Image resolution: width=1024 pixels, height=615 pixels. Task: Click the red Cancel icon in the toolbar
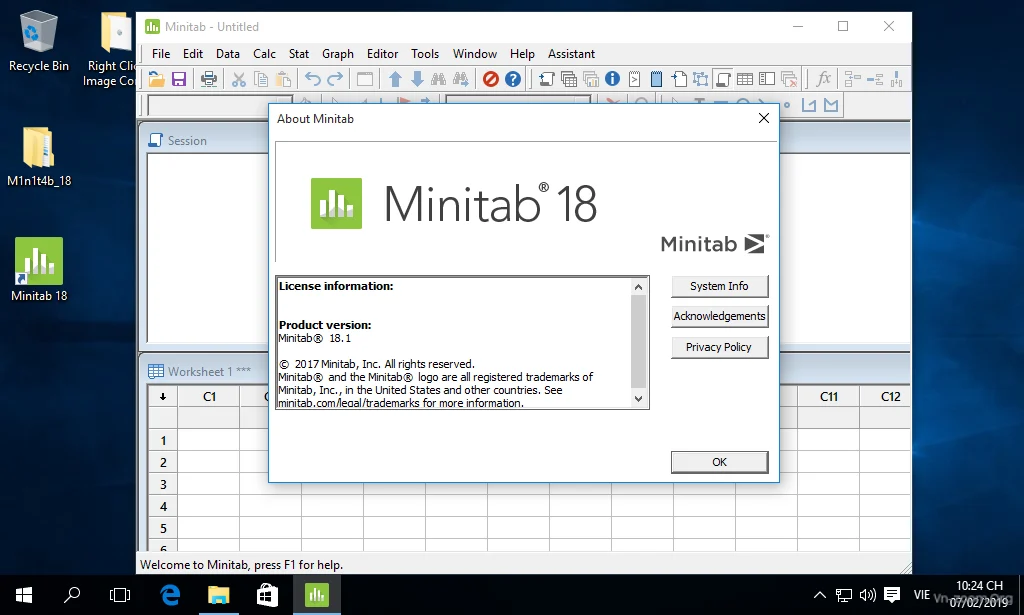click(x=491, y=79)
